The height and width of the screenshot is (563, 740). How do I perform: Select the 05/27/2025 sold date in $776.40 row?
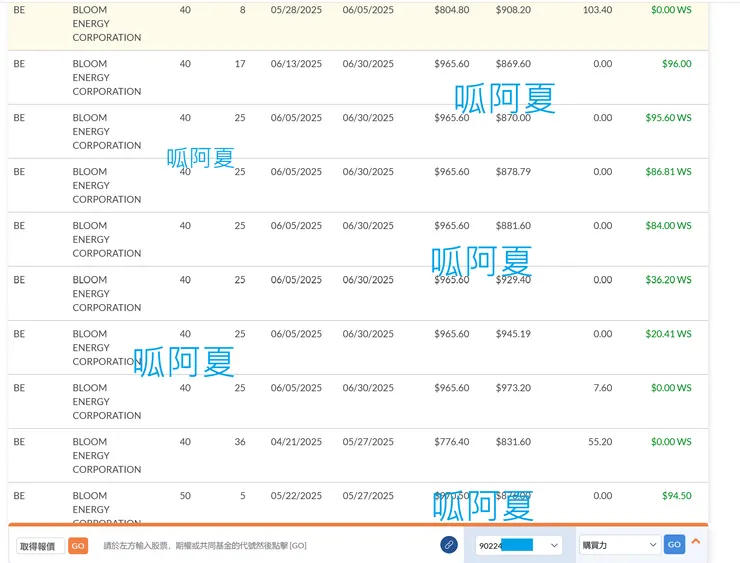pos(368,442)
